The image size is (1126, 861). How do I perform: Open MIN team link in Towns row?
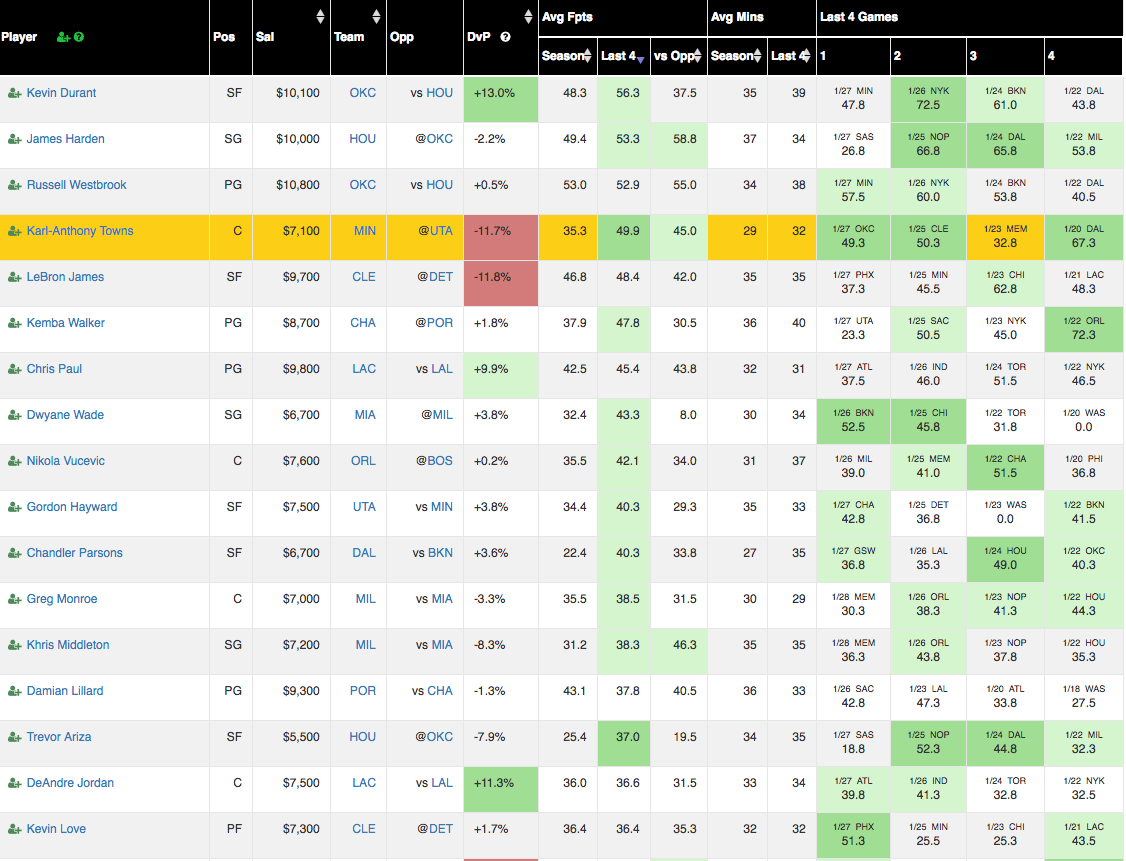click(365, 231)
